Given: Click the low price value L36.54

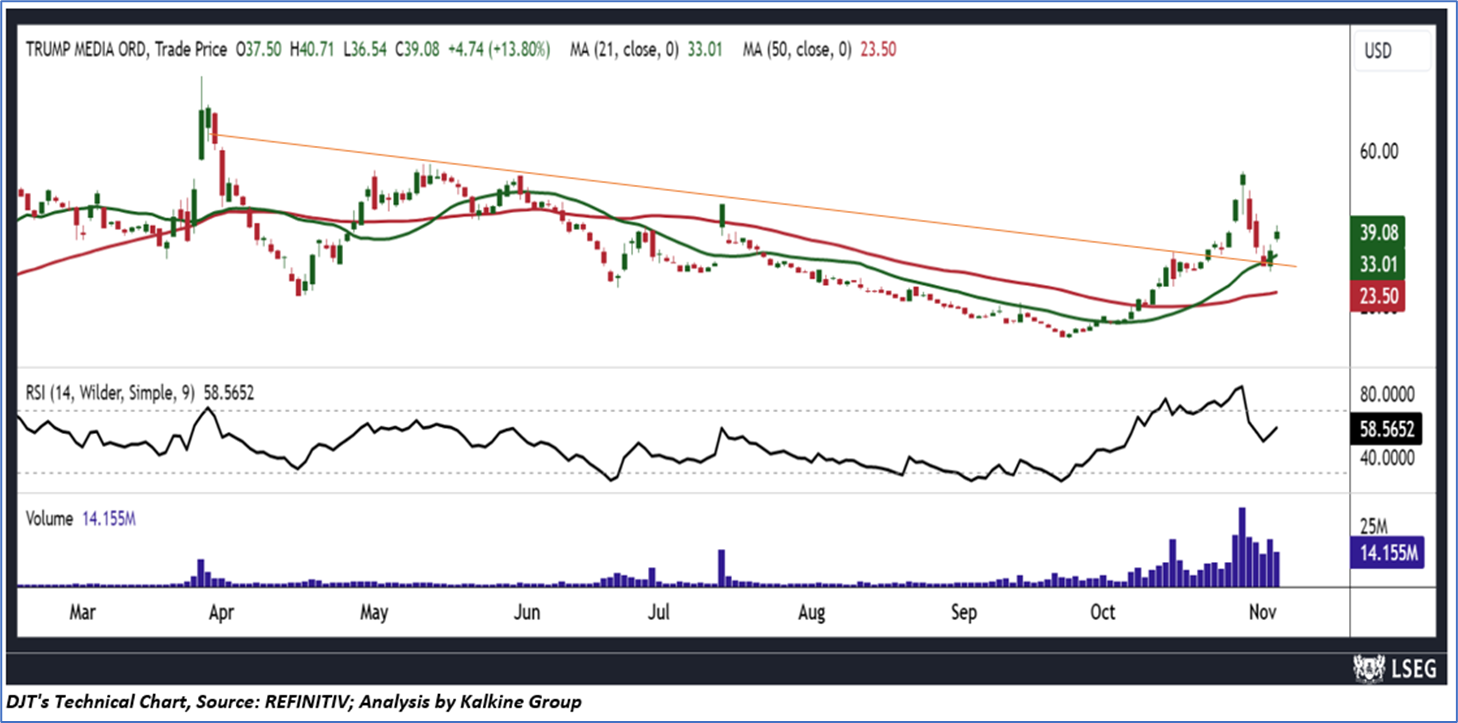Looking at the screenshot, I should 367,48.
